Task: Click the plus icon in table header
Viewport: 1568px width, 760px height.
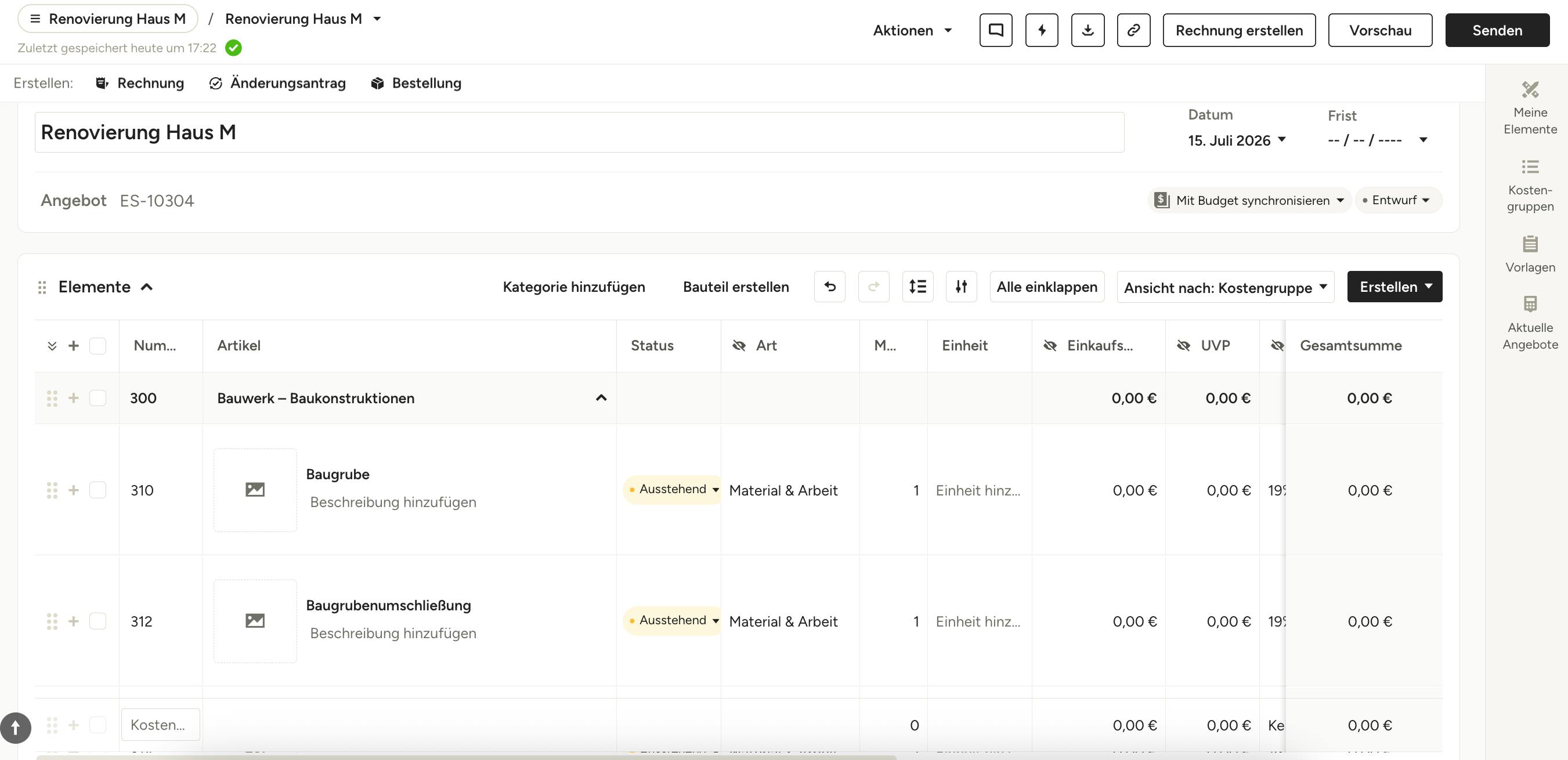Action: coord(74,346)
